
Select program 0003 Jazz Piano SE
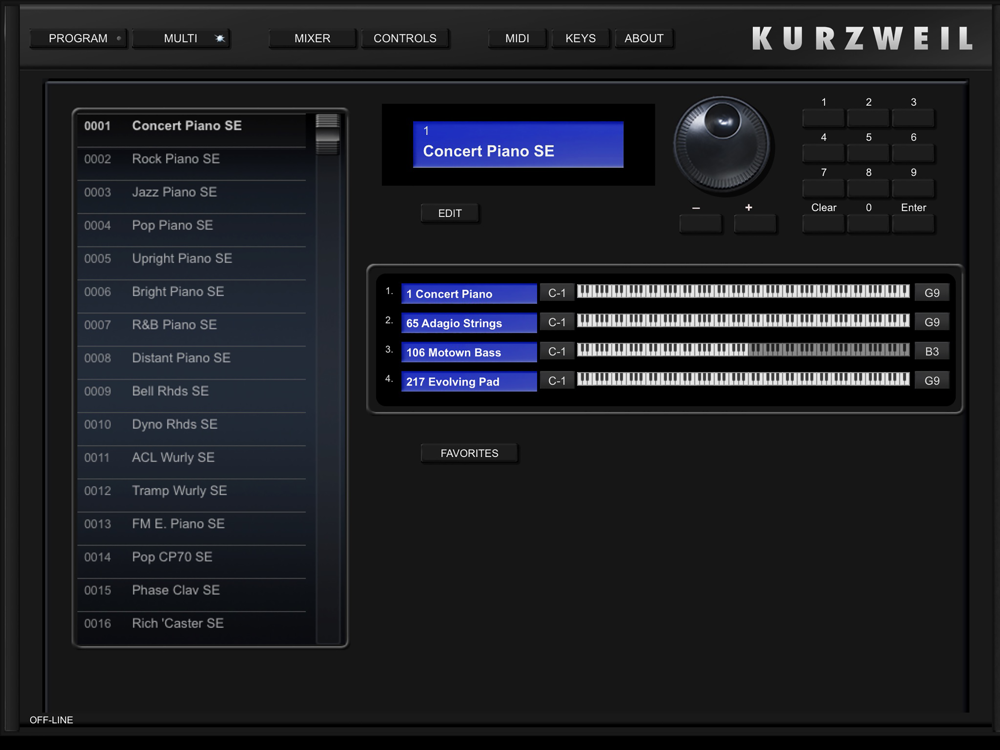pos(191,197)
